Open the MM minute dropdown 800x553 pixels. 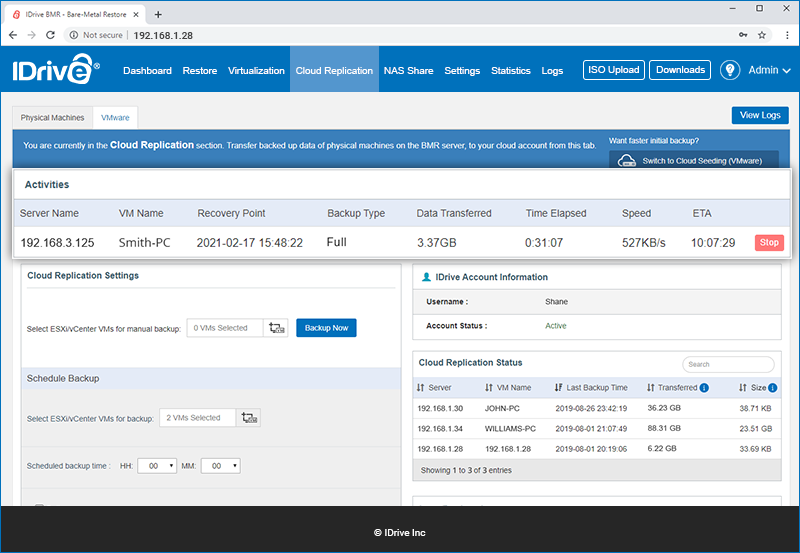pos(220,466)
